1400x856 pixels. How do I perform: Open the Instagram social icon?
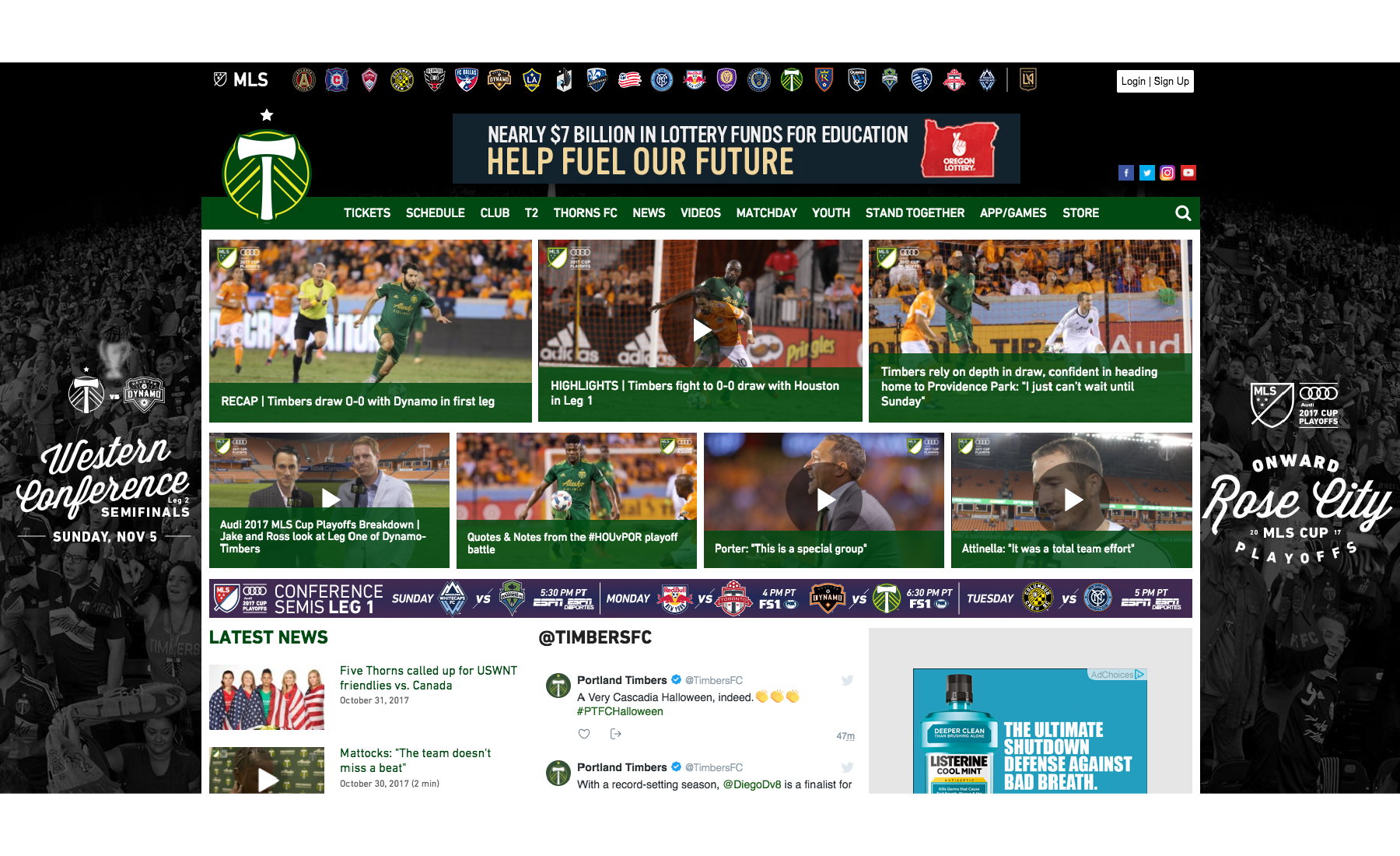1167,173
